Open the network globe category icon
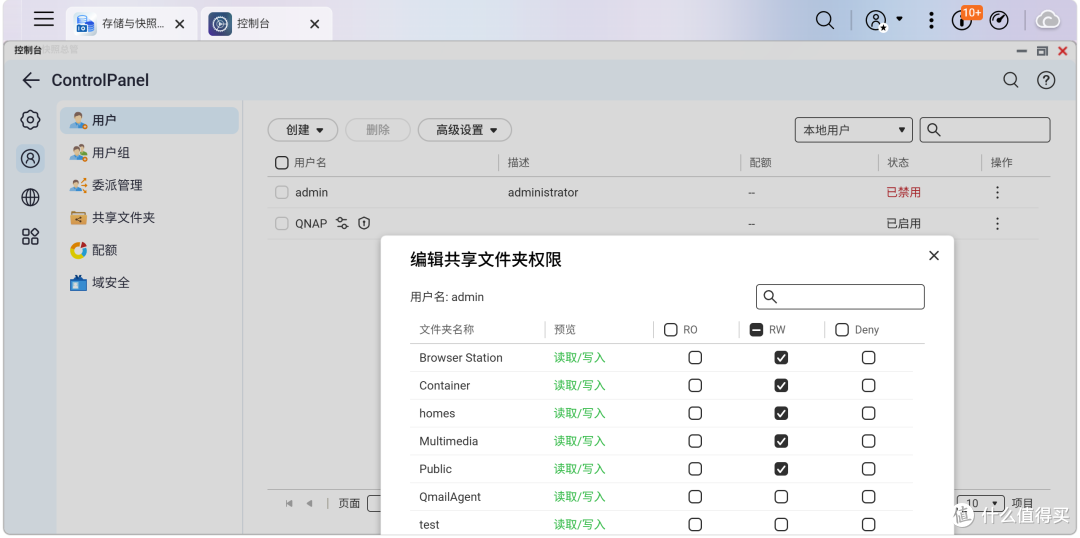Viewport: 1080px width, 538px height. pos(30,198)
